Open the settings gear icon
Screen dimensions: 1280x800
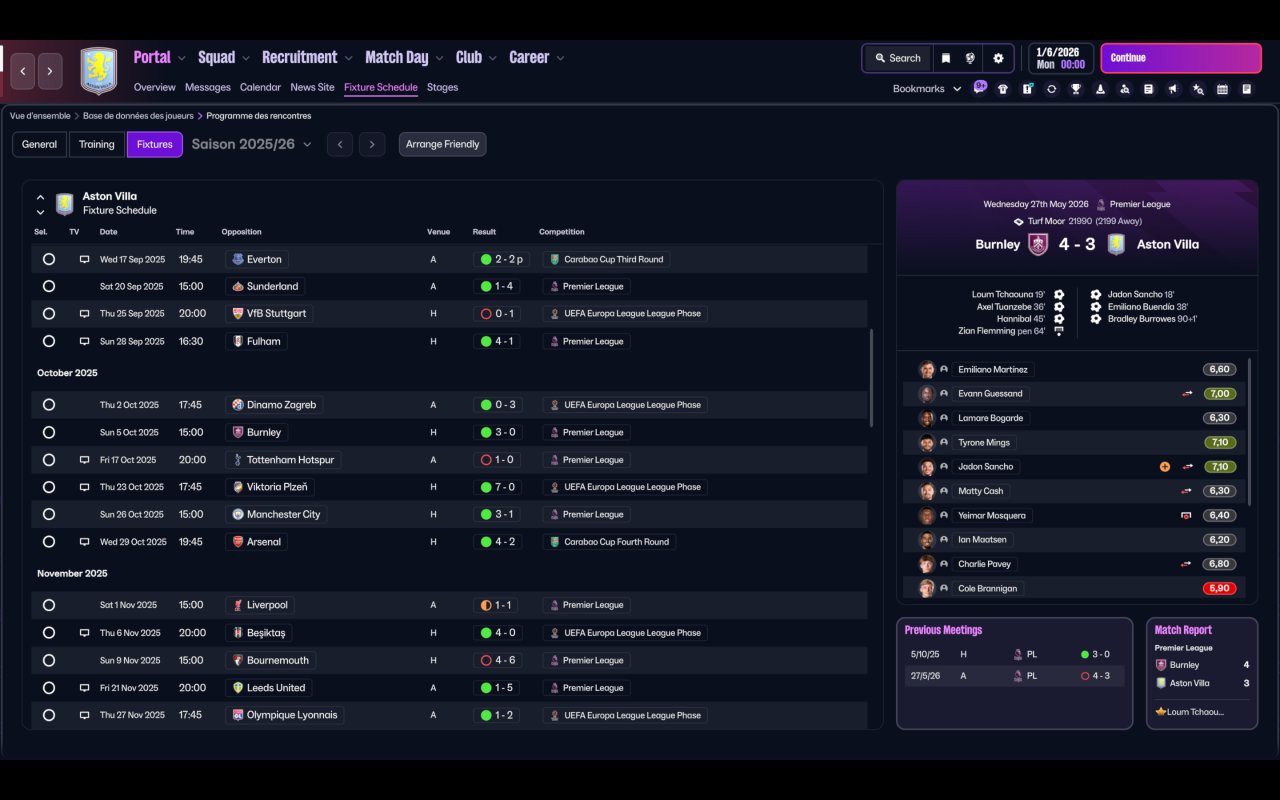point(998,58)
